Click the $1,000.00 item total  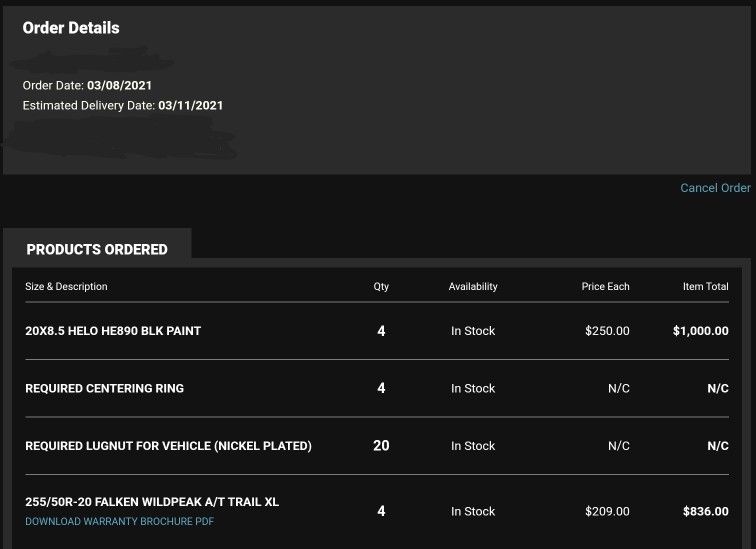tap(700, 331)
